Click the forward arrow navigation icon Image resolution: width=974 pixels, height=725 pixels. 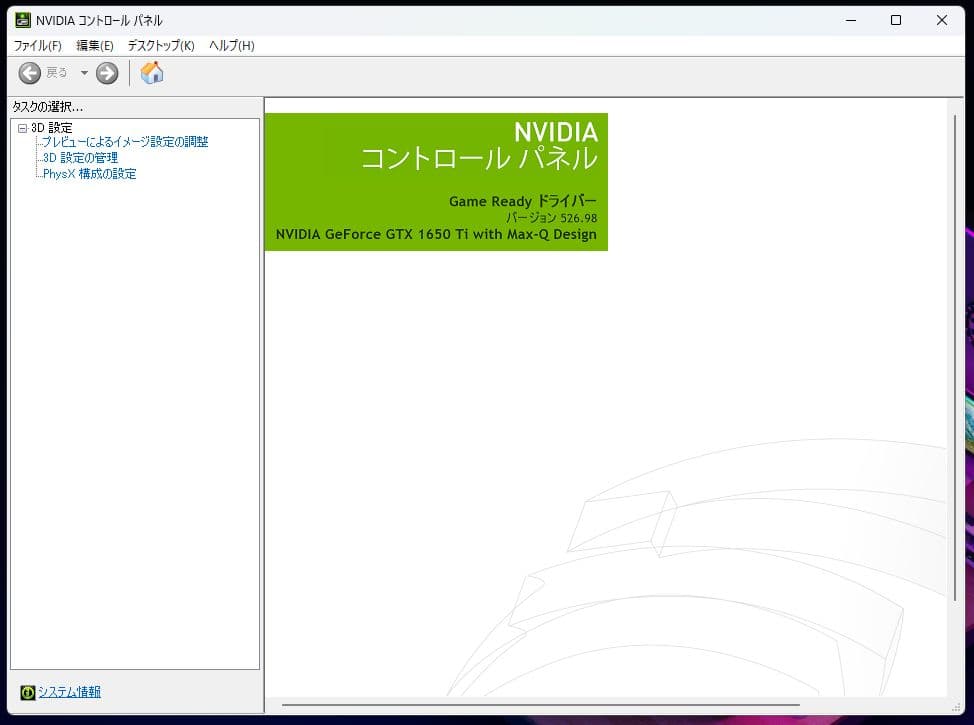click(107, 73)
